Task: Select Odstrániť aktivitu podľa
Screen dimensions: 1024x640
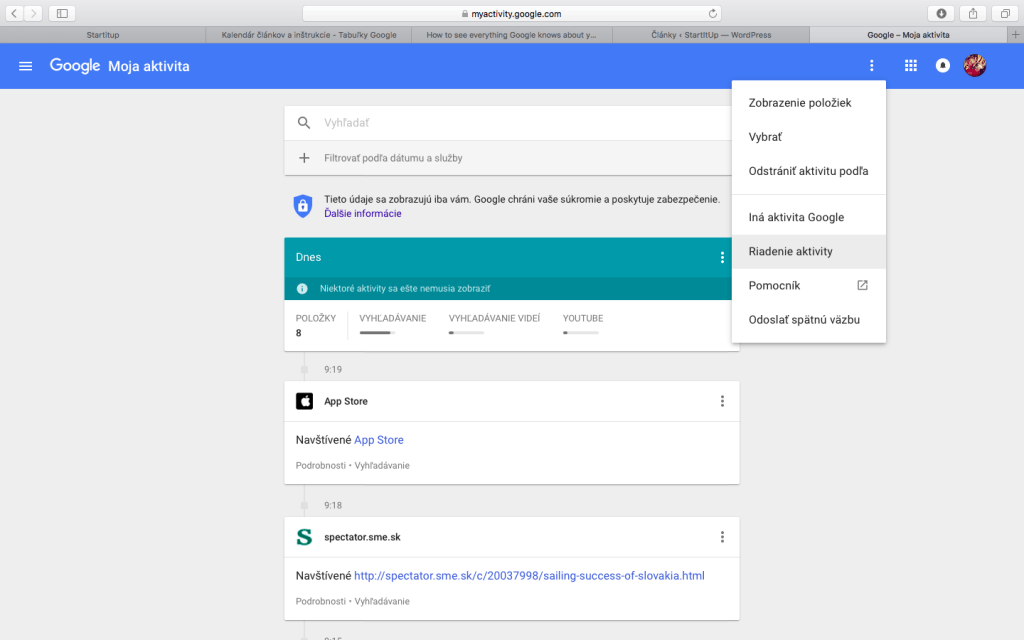Action: click(x=808, y=171)
